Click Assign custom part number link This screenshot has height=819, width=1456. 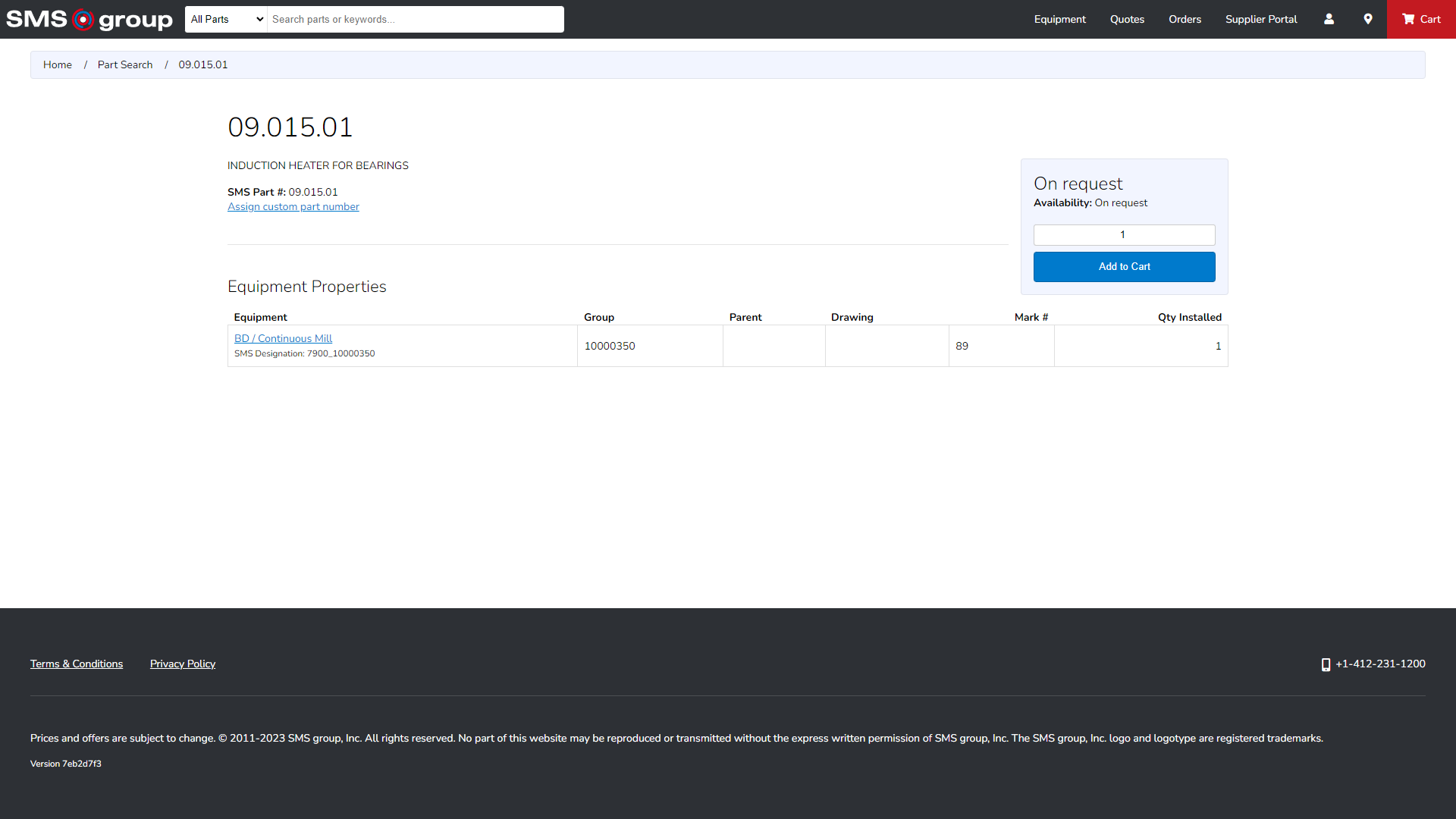[x=293, y=206]
